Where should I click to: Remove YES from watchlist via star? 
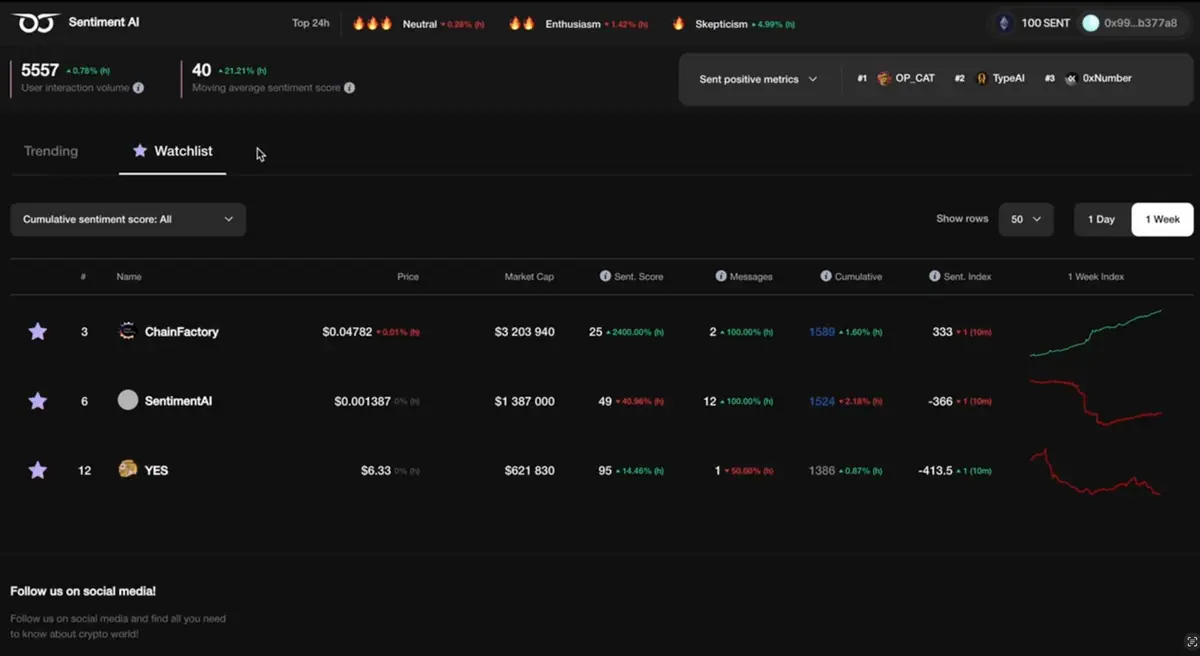click(37, 470)
